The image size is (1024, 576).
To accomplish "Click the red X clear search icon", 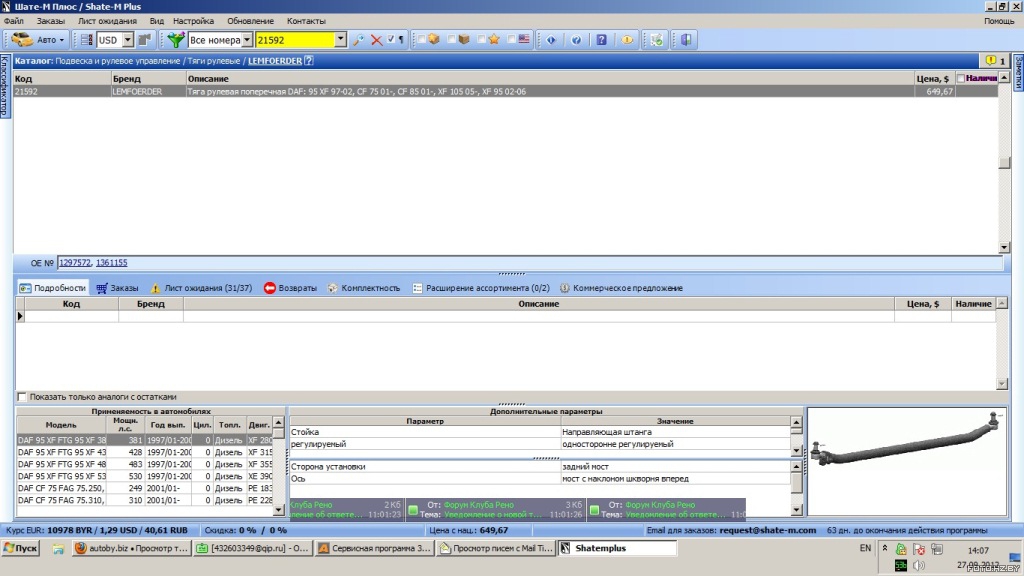I will tap(377, 40).
